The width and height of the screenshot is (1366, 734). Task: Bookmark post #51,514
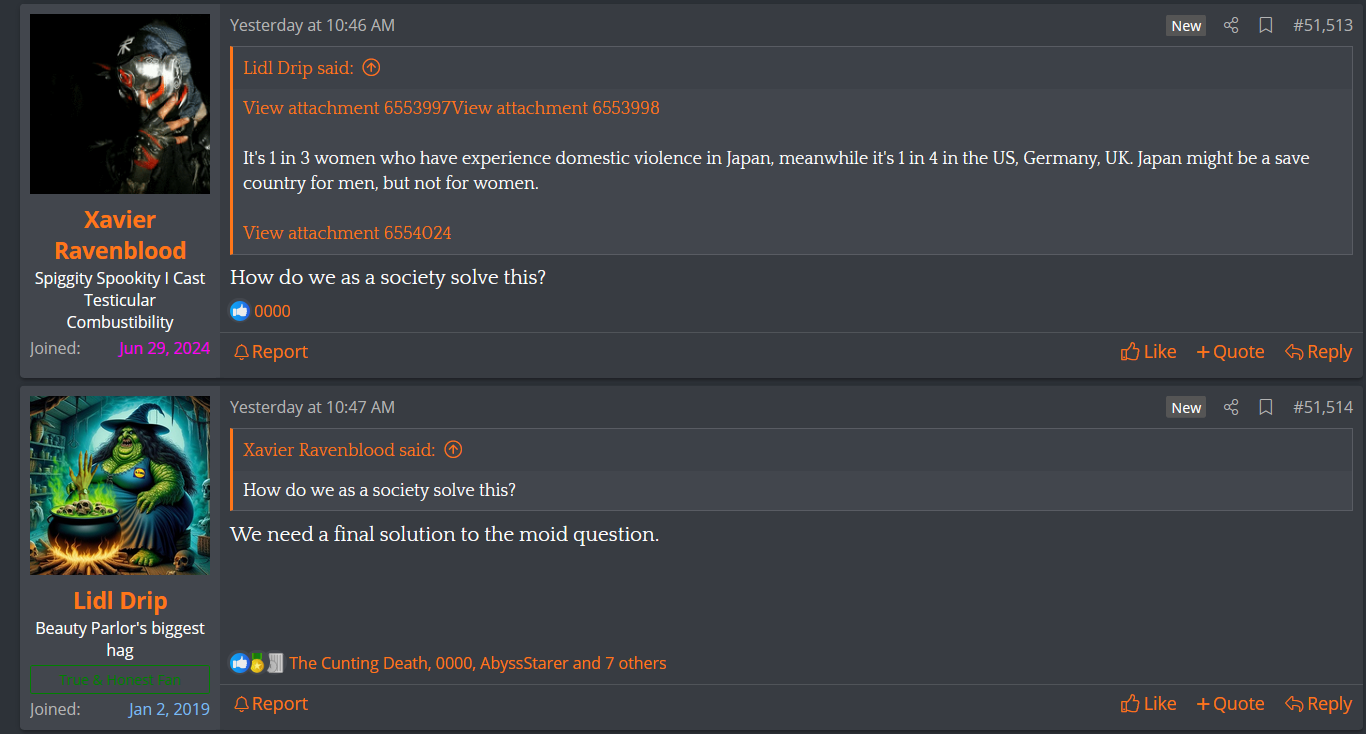(1265, 407)
